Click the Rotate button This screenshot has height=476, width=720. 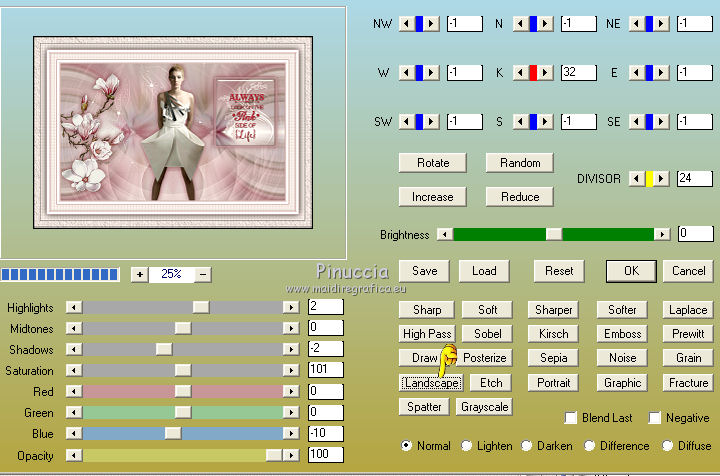point(433,163)
